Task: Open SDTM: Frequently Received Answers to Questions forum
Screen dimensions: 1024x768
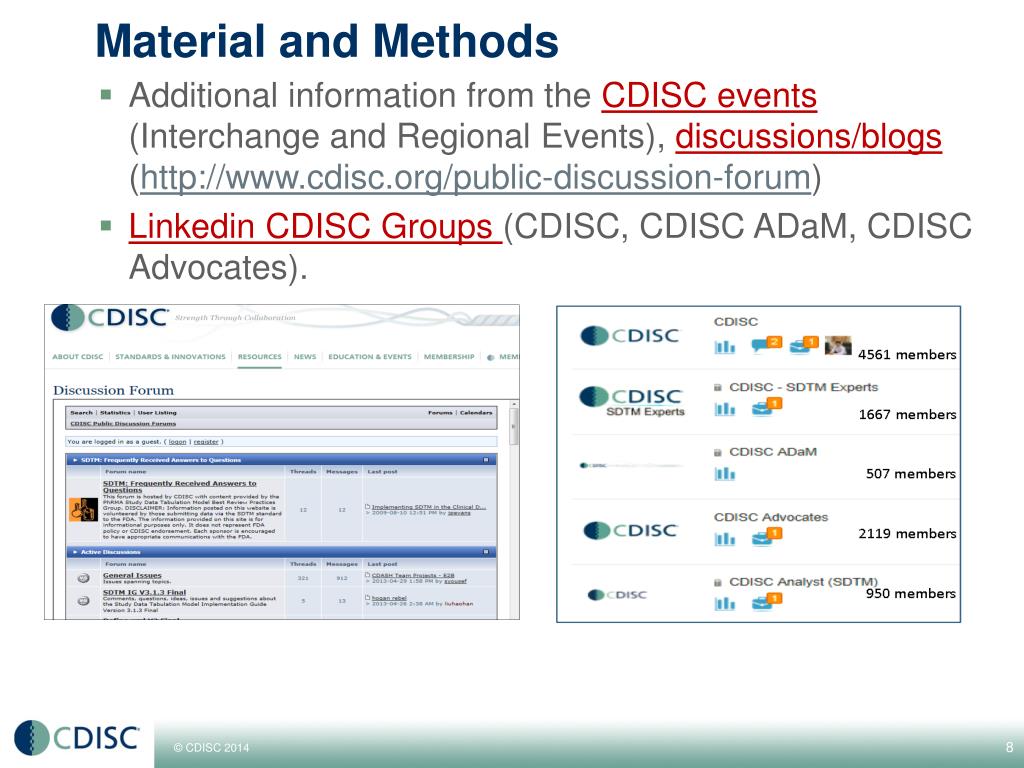Action: (180, 487)
